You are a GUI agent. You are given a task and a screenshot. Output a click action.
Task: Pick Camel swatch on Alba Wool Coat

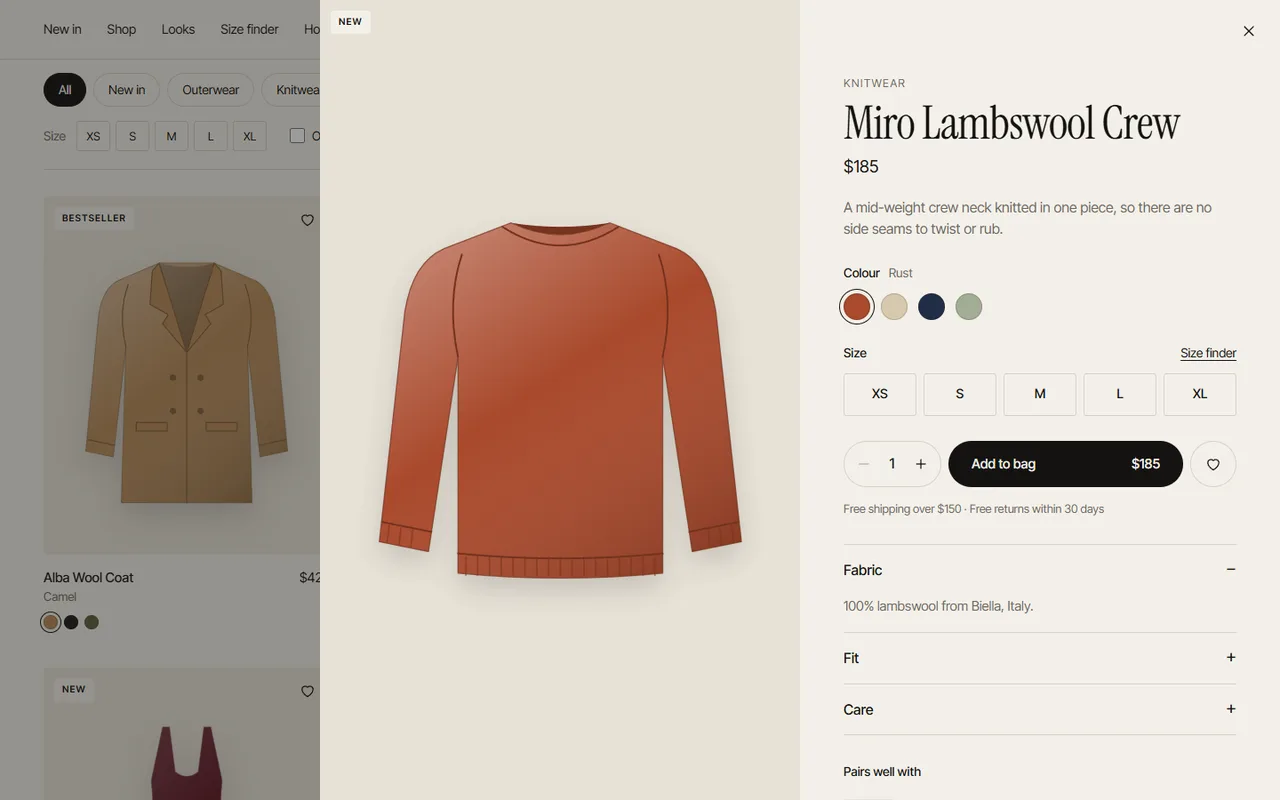[51, 622]
